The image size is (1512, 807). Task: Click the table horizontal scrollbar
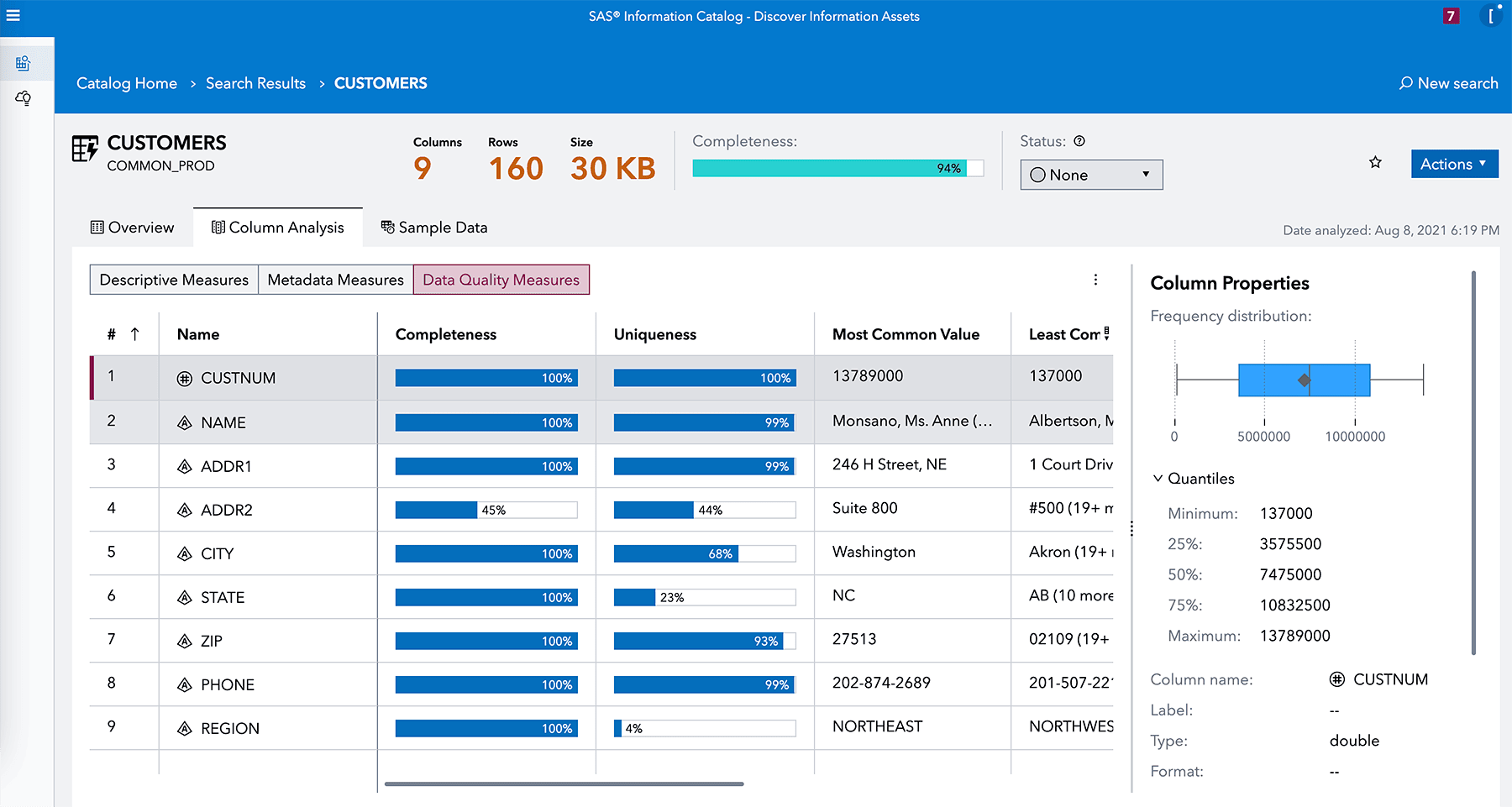pos(564,784)
